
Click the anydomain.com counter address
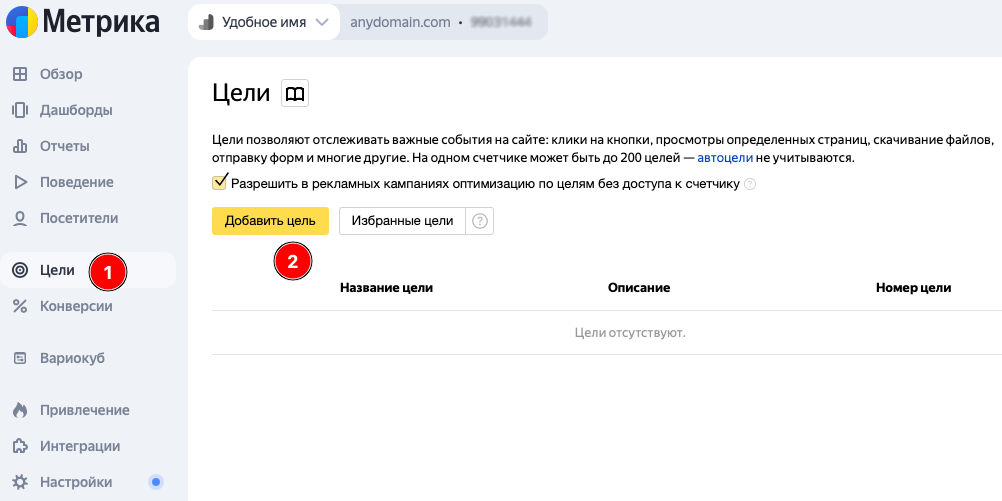point(400,22)
